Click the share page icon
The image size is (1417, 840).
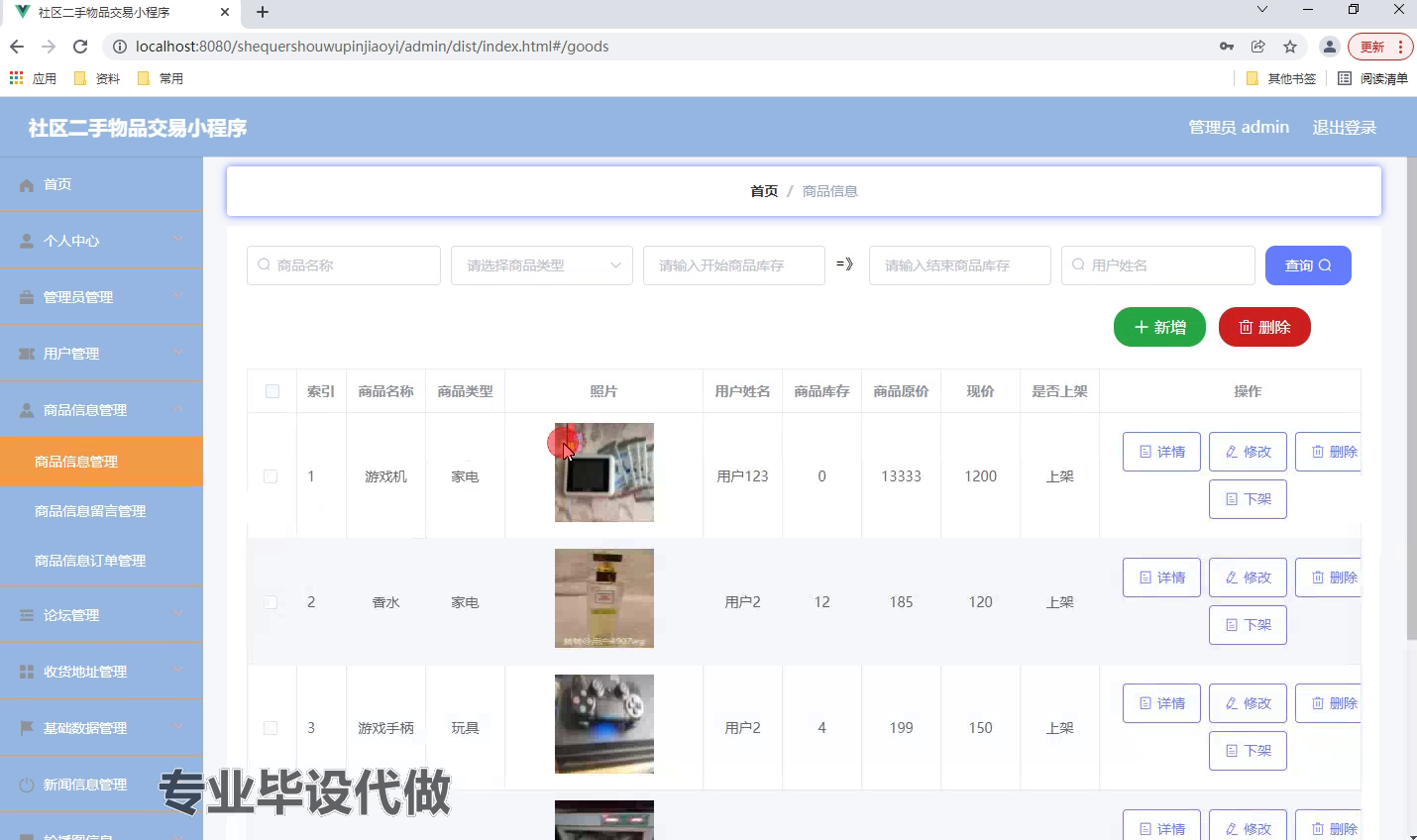coord(1258,47)
